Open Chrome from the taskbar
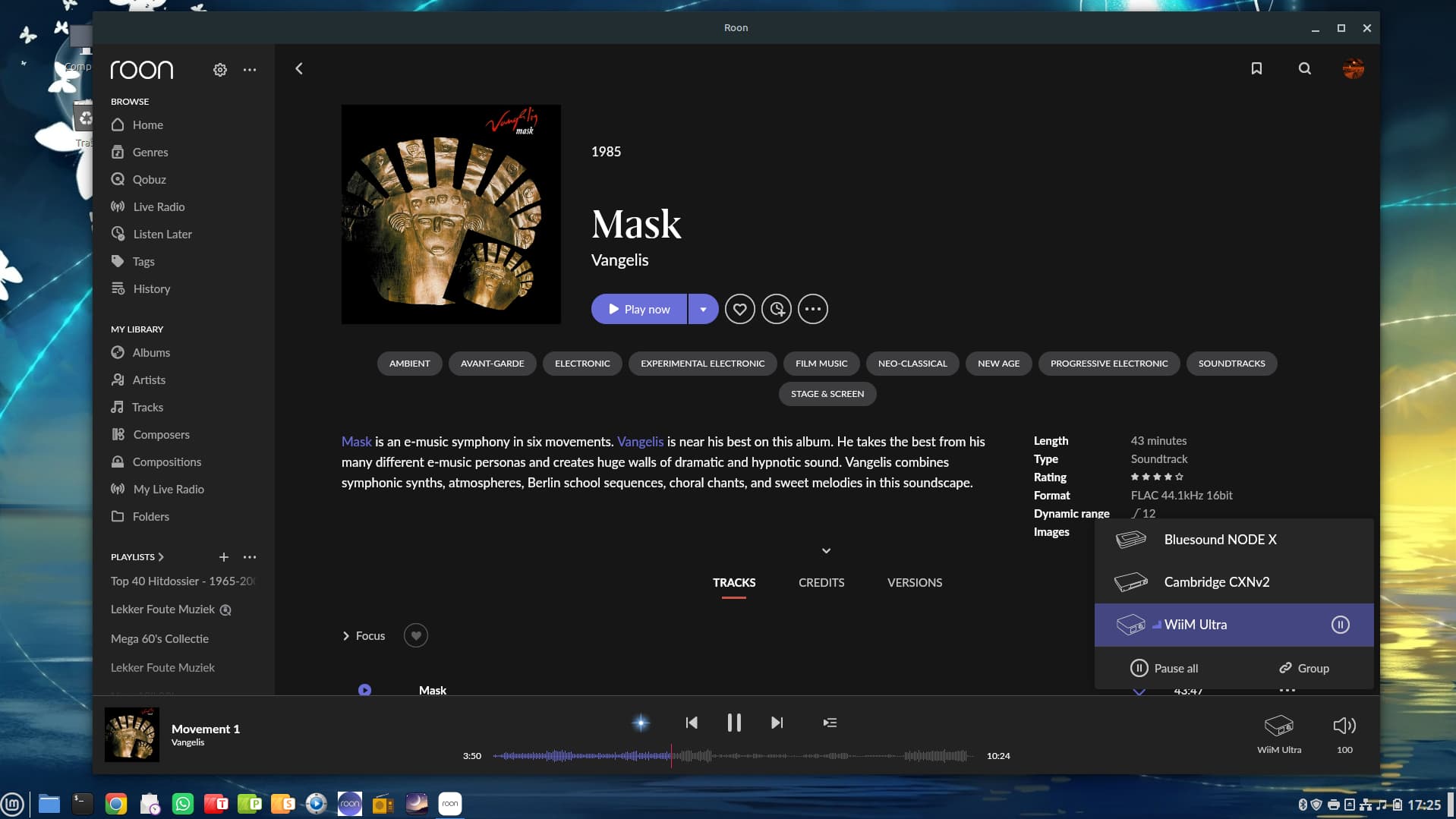1456x819 pixels. [116, 804]
